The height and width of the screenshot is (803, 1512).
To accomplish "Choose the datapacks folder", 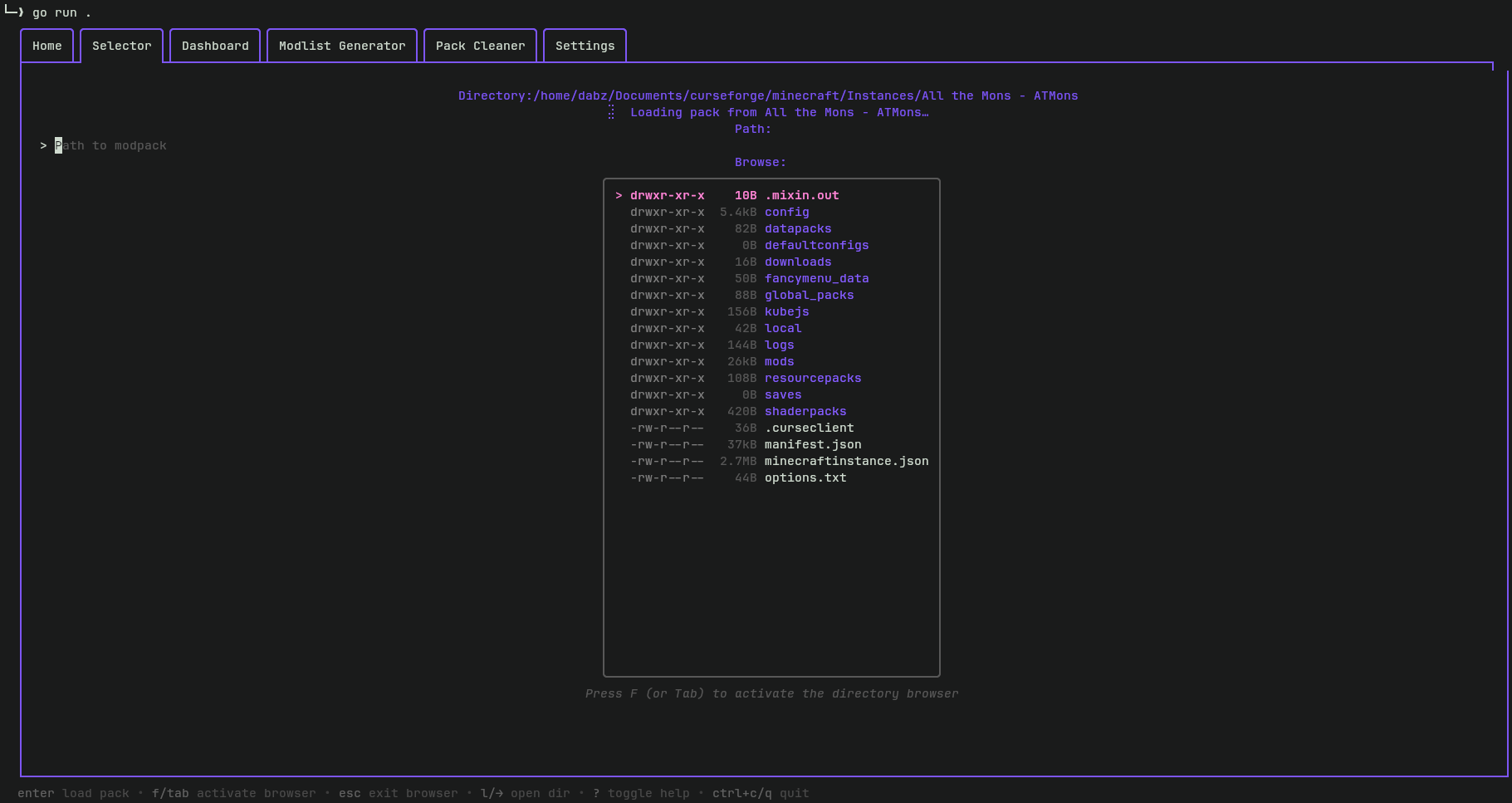I will click(x=771, y=228).
